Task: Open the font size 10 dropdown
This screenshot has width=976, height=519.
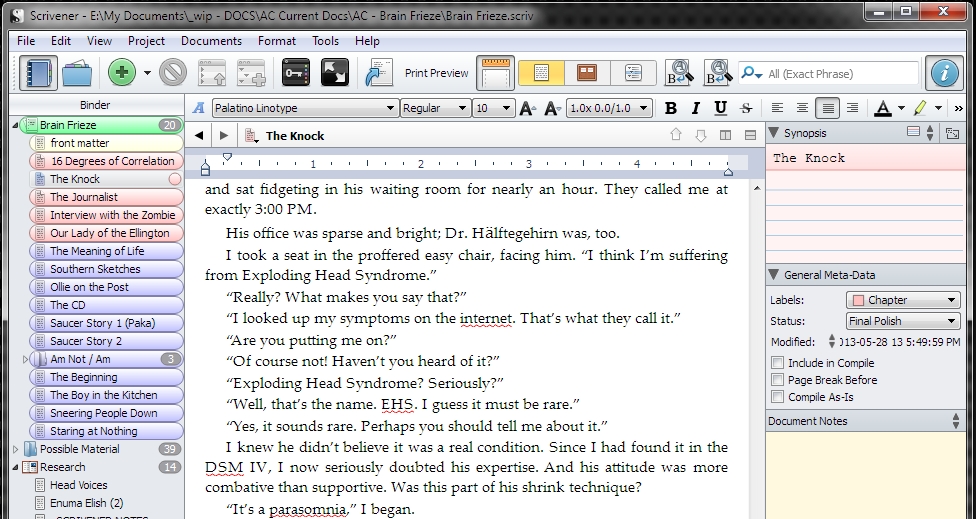Action: 493,108
